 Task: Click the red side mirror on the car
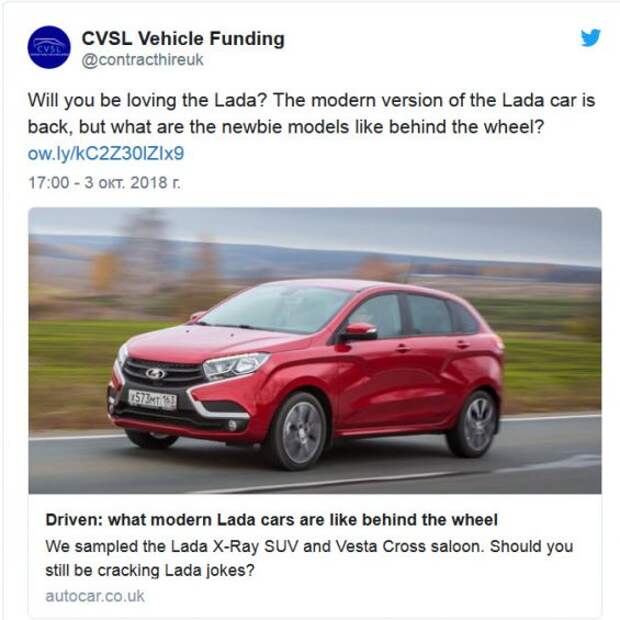tap(359, 331)
